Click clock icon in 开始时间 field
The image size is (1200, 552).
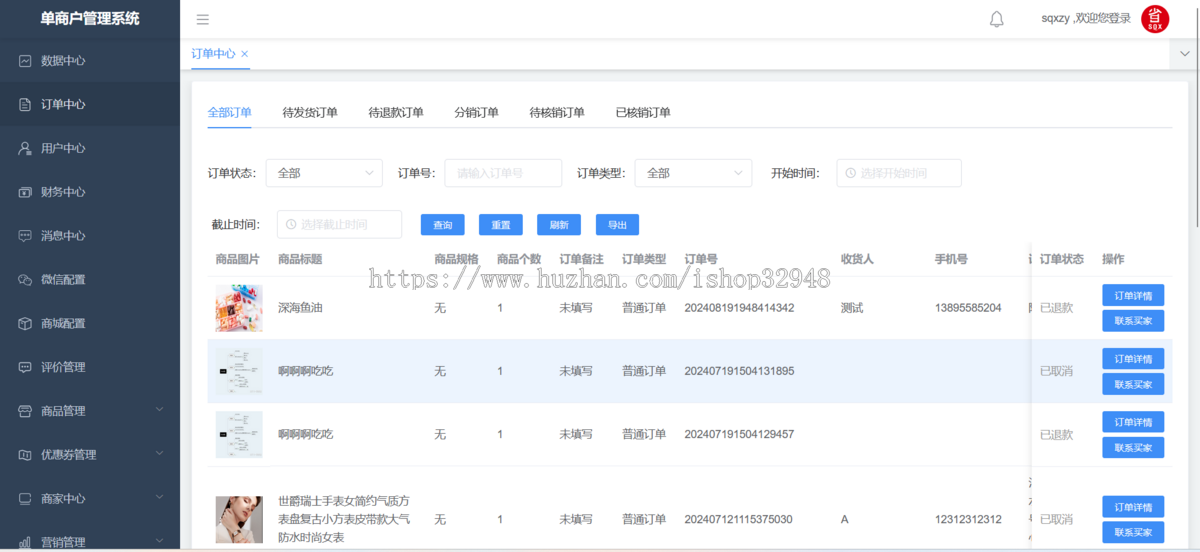point(851,173)
